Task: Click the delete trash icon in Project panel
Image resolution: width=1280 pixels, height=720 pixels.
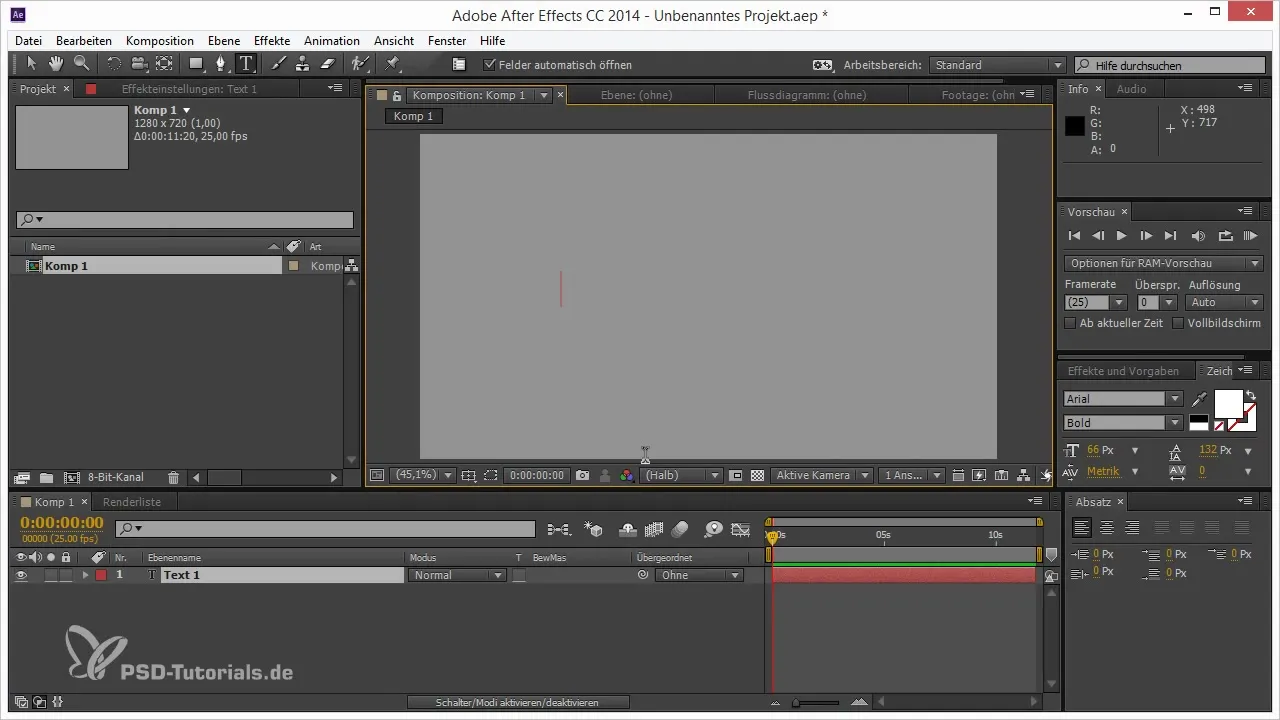Action: tap(173, 478)
